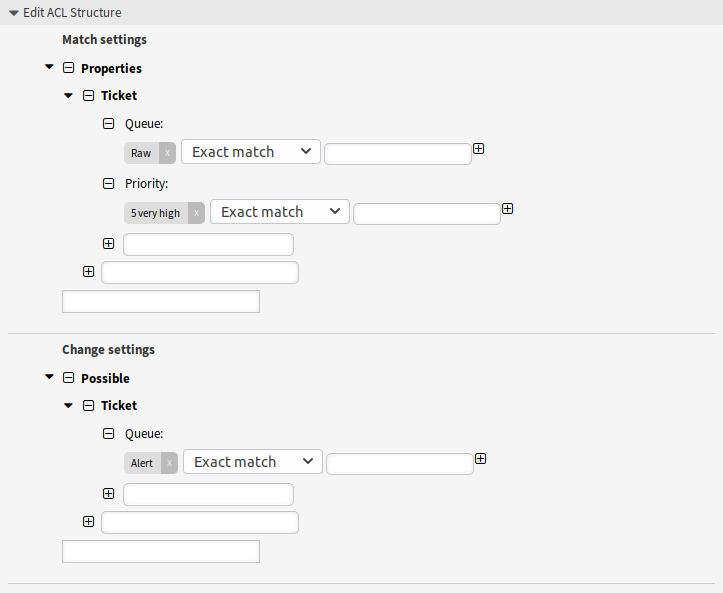This screenshot has width=723, height=593.
Task: Select the 5 very high tag label
Action: tap(155, 213)
